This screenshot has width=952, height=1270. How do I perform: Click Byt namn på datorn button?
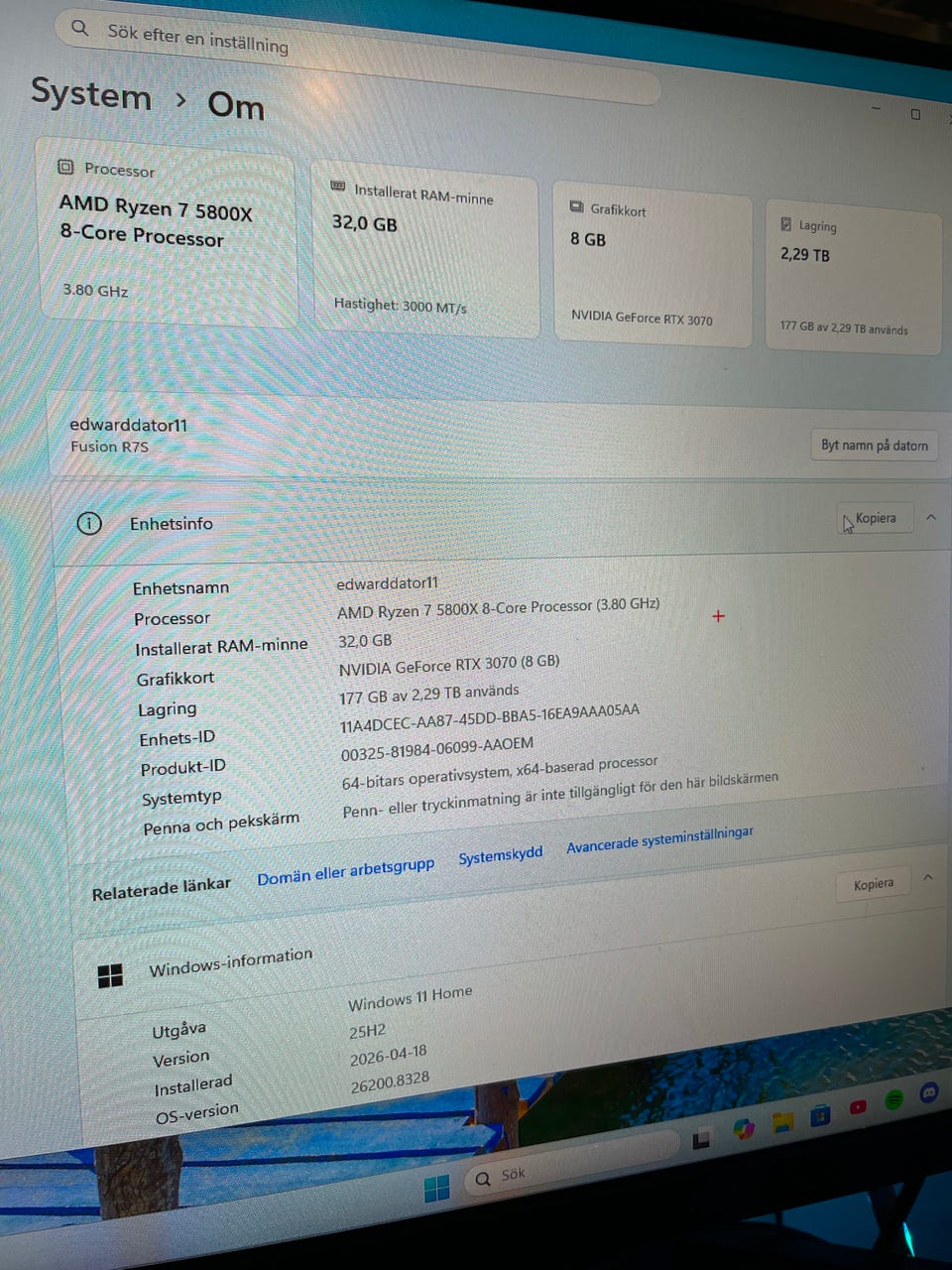tap(874, 445)
